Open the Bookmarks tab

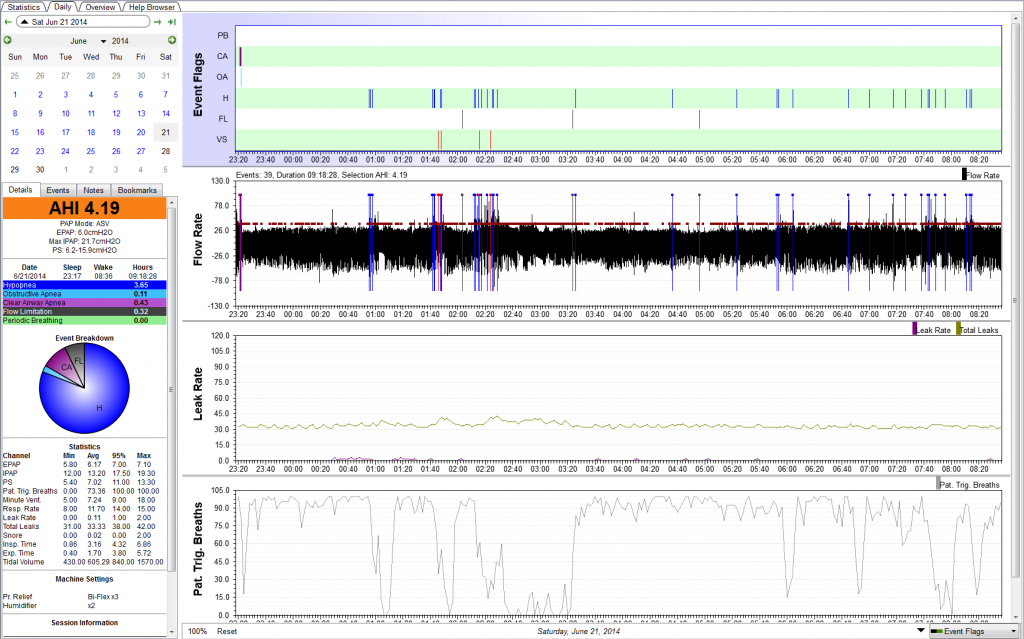pyautogui.click(x=136, y=189)
